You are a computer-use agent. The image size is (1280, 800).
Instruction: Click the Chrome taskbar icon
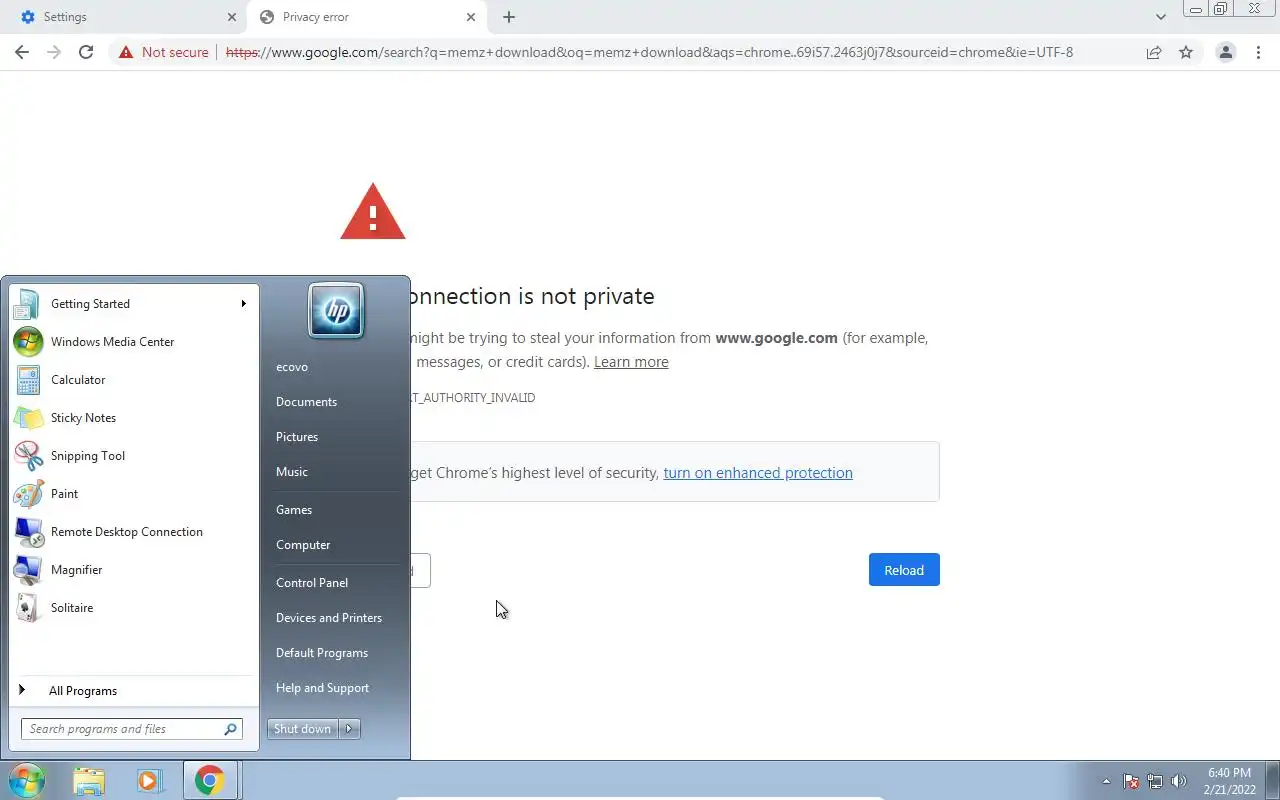click(210, 781)
